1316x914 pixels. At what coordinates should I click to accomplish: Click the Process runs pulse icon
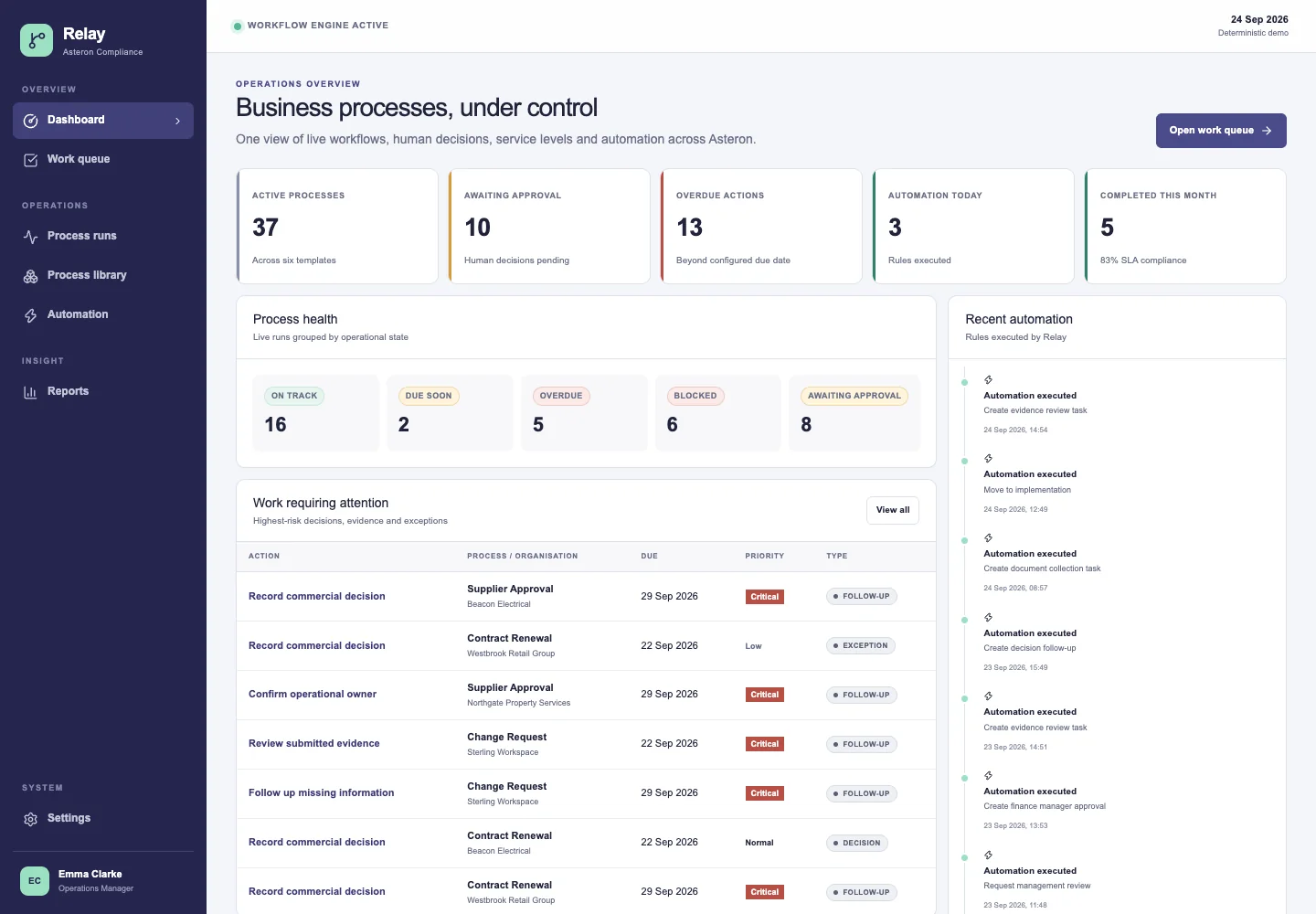click(30, 237)
